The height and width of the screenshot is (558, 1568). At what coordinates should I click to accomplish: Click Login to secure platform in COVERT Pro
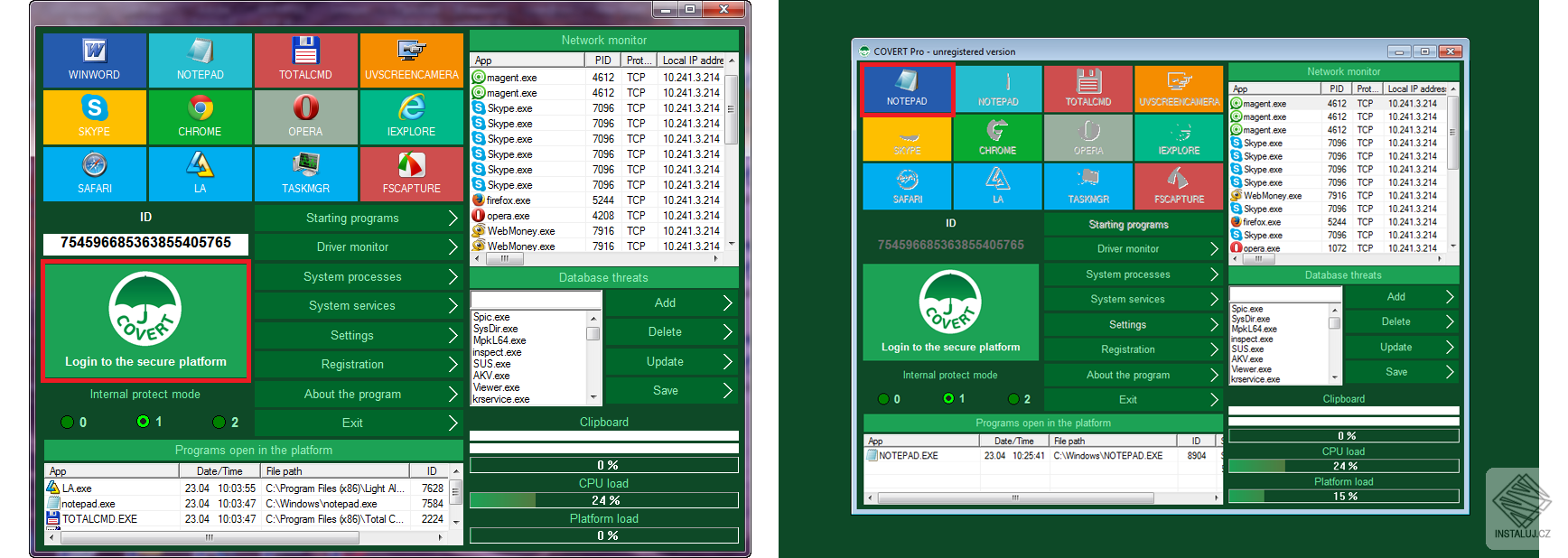coord(950,312)
